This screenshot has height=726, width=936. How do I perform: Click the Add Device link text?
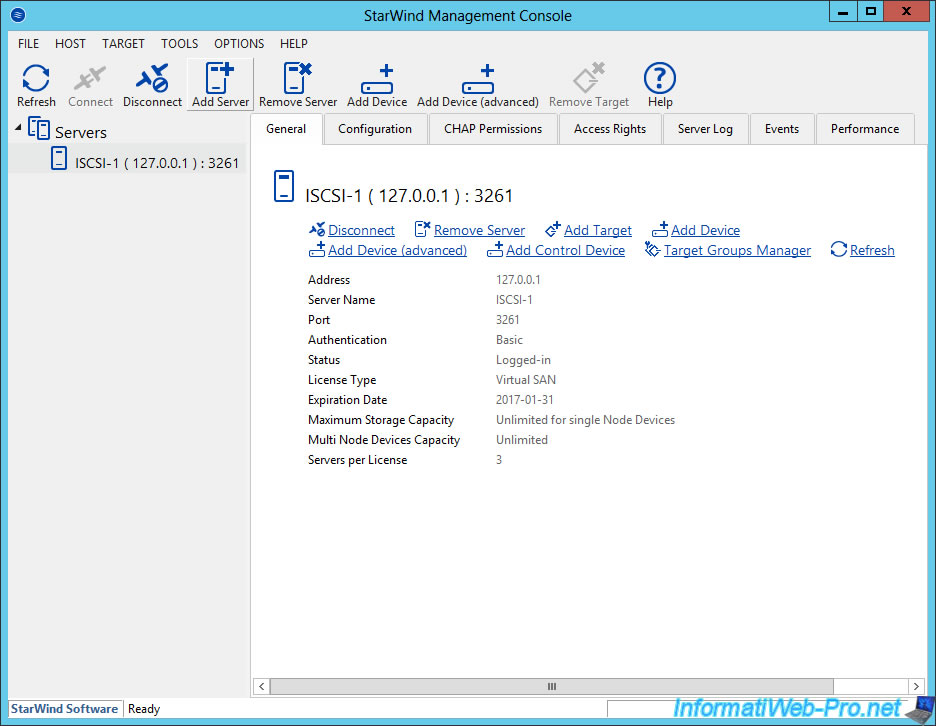[x=705, y=230]
